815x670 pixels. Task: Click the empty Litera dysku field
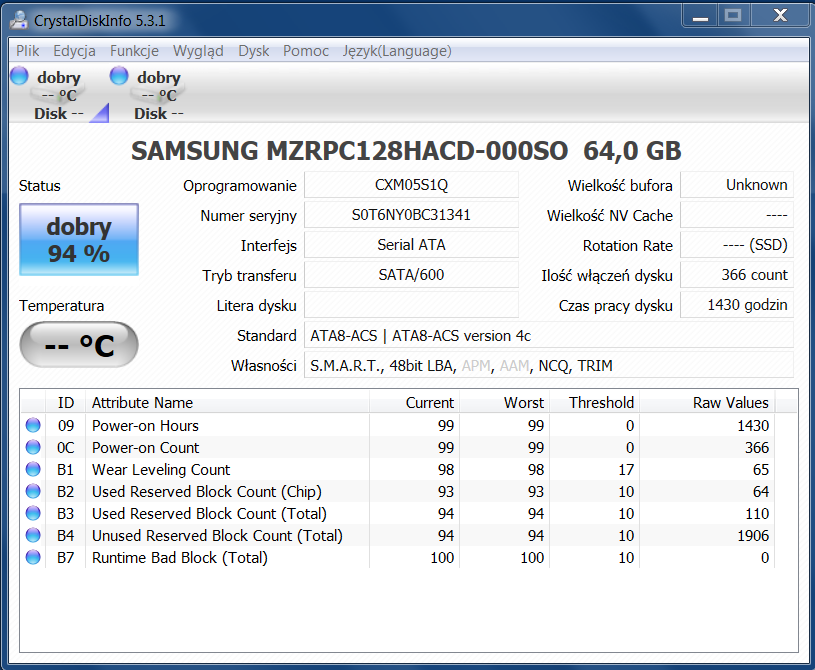pos(411,305)
